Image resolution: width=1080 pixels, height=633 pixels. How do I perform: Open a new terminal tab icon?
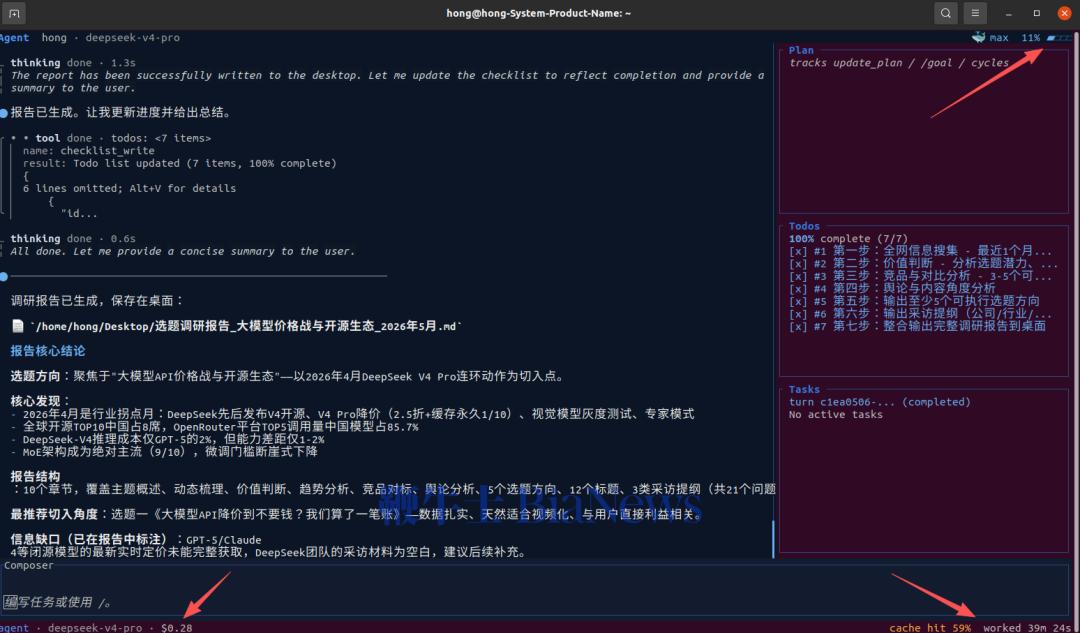(x=14, y=13)
